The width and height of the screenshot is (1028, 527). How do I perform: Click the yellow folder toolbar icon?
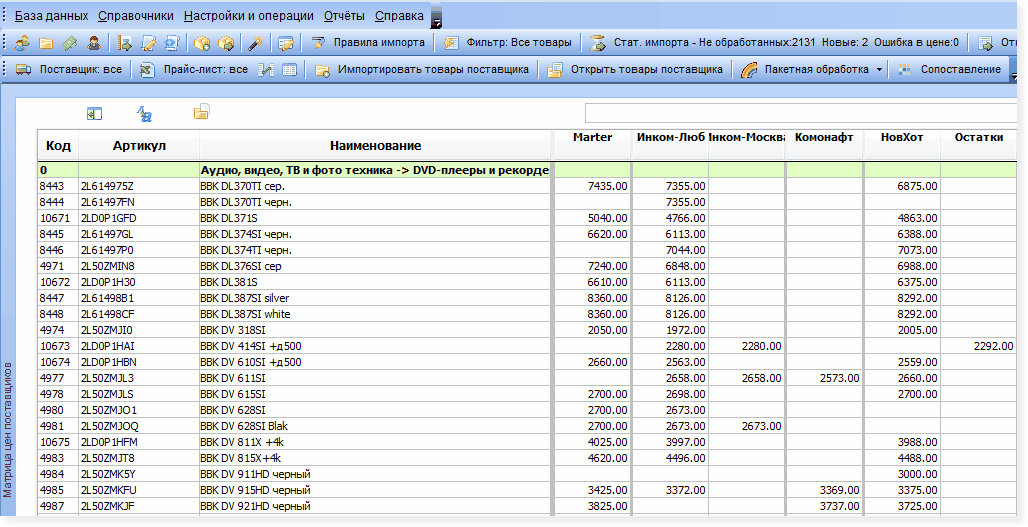(x=46, y=43)
